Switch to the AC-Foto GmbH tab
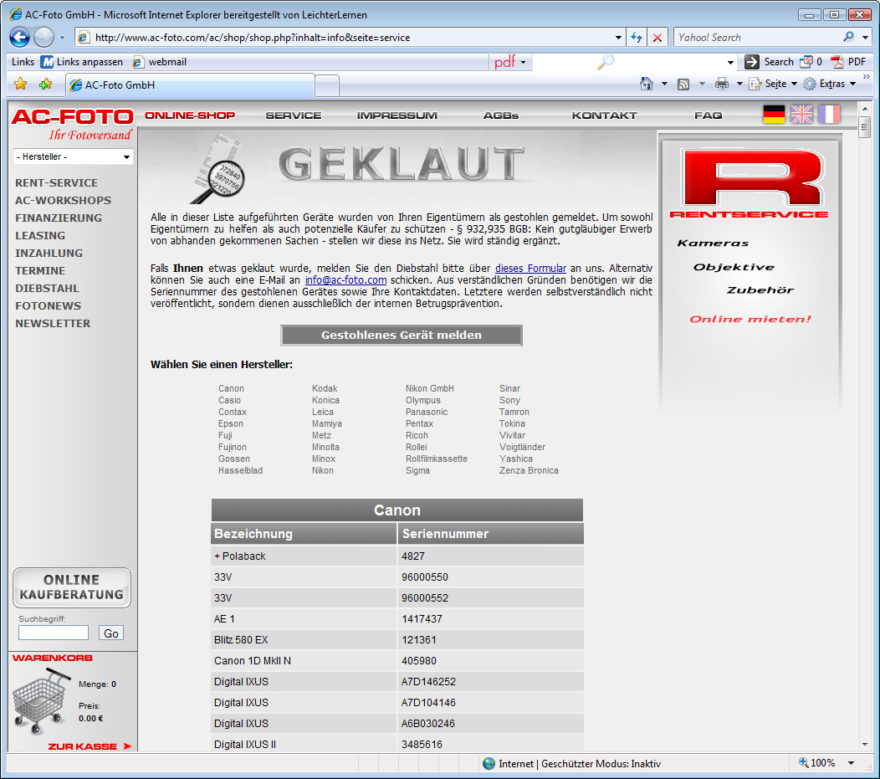880x779 pixels. [x=190, y=85]
